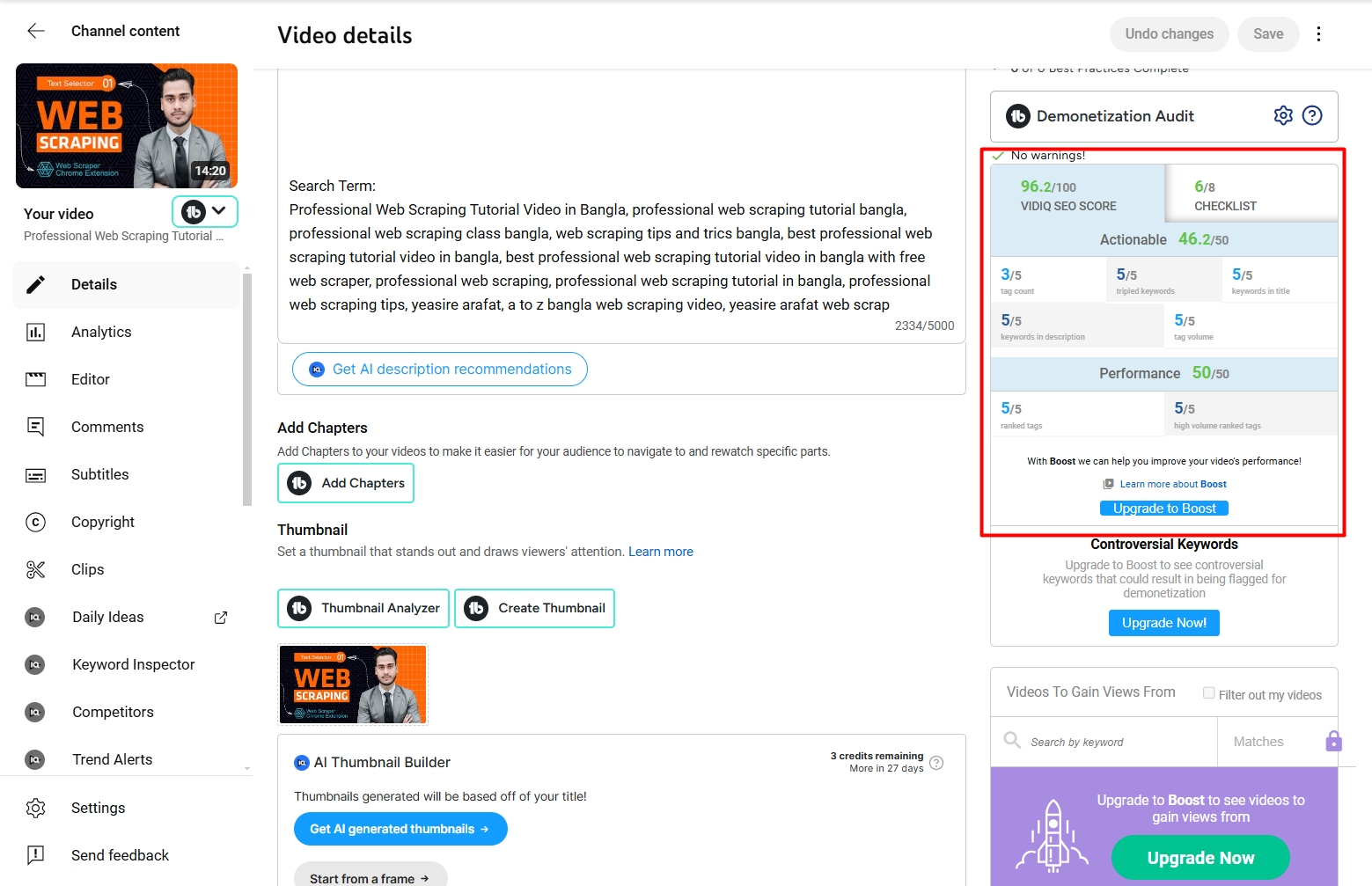This screenshot has width=1372, height=886.
Task: Open the Thumbnail Analyzer
Action: pos(363,608)
